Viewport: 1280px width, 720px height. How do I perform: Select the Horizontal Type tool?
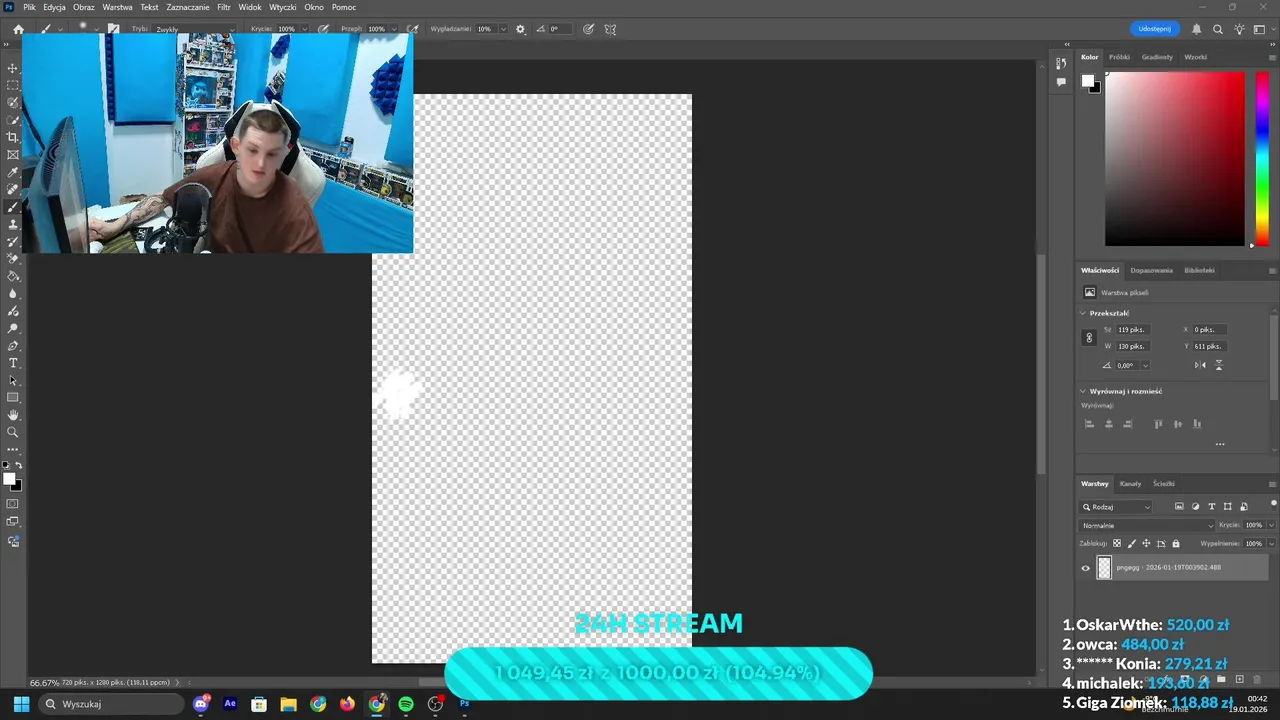pyautogui.click(x=13, y=363)
